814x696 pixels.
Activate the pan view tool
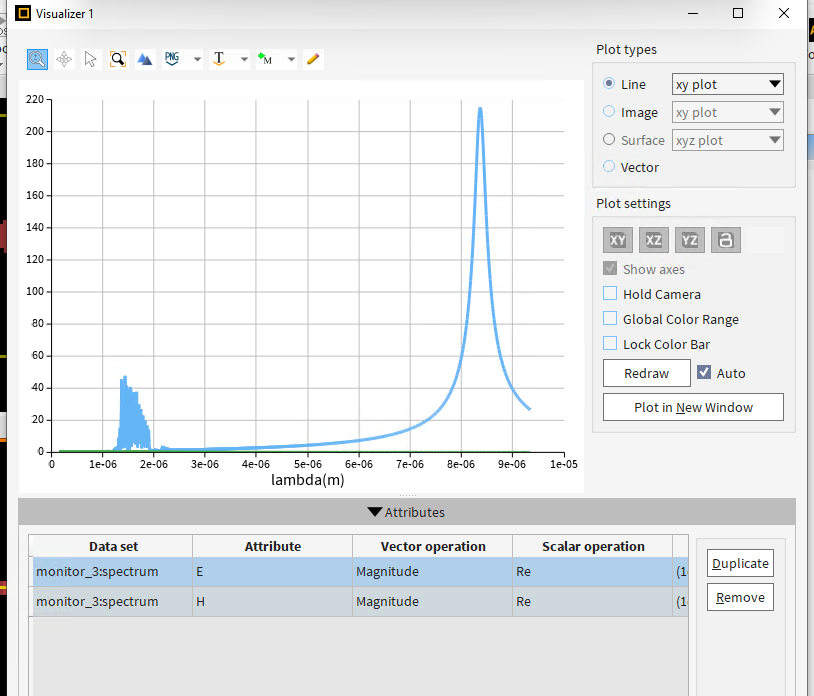[x=64, y=59]
